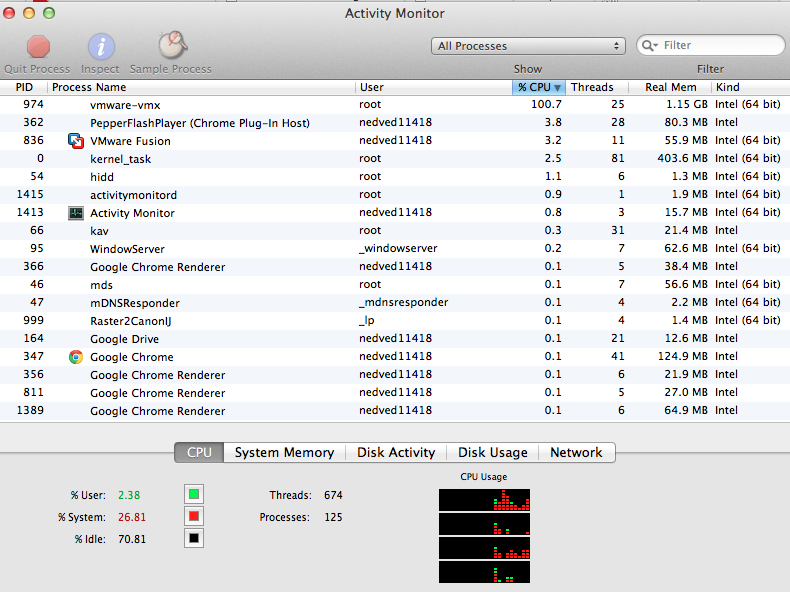Click the red % System color swatch
This screenshot has width=790, height=592.
click(x=194, y=516)
